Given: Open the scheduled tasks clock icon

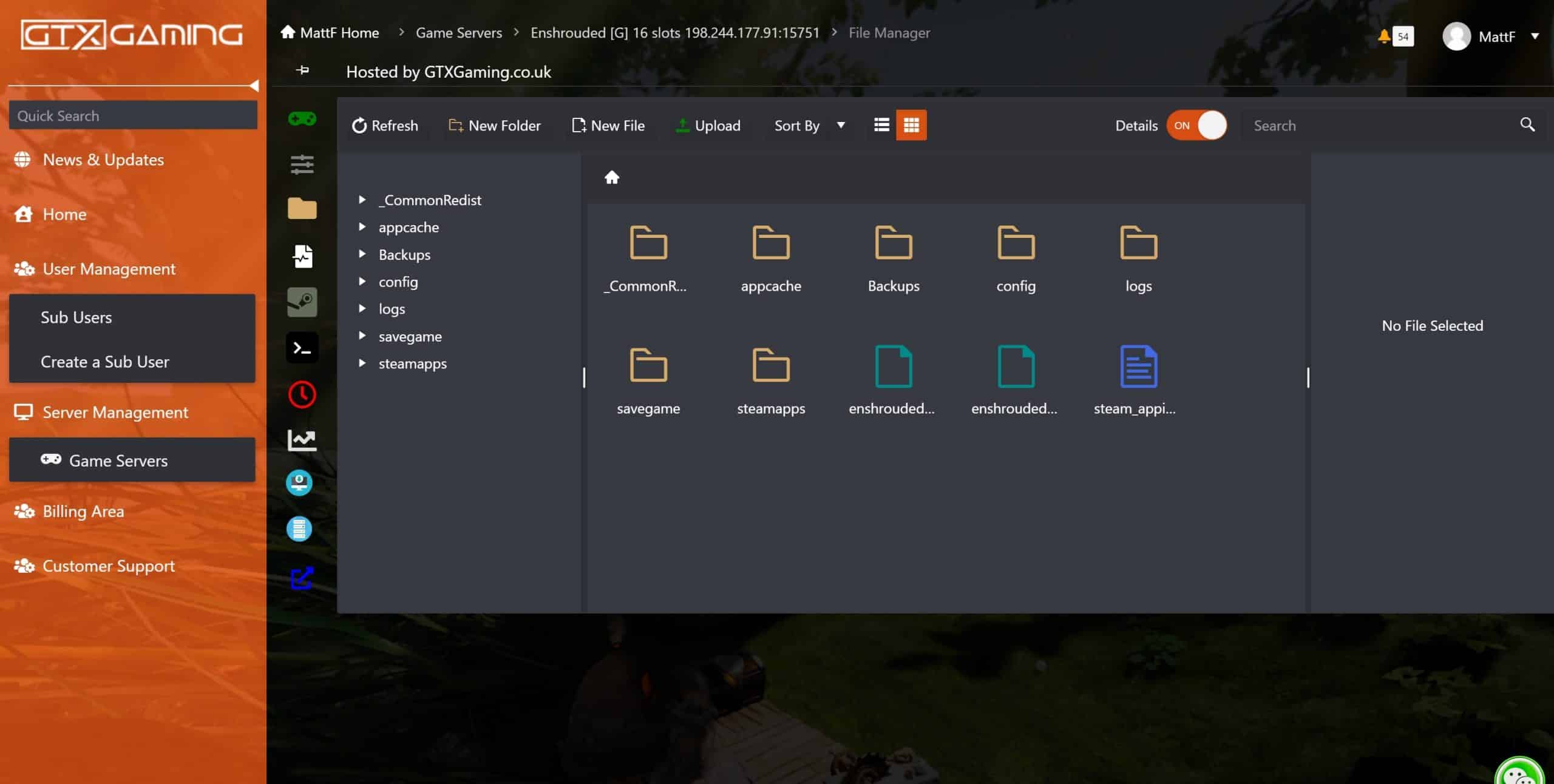Looking at the screenshot, I should coord(302,394).
